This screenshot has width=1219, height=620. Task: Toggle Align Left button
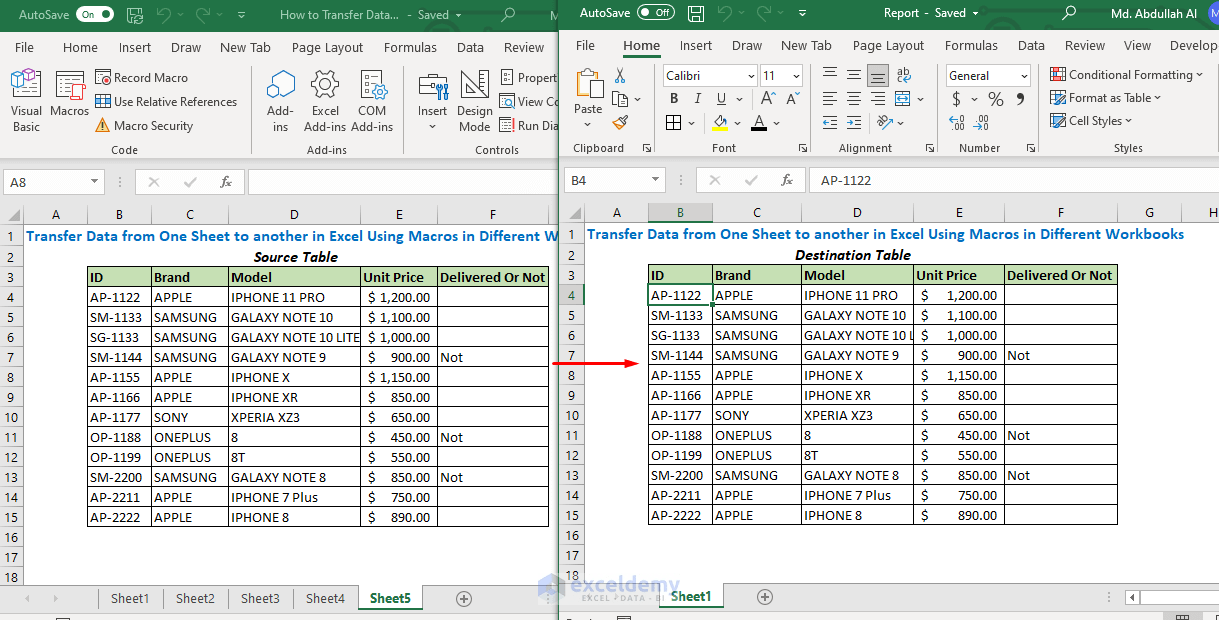pos(830,99)
